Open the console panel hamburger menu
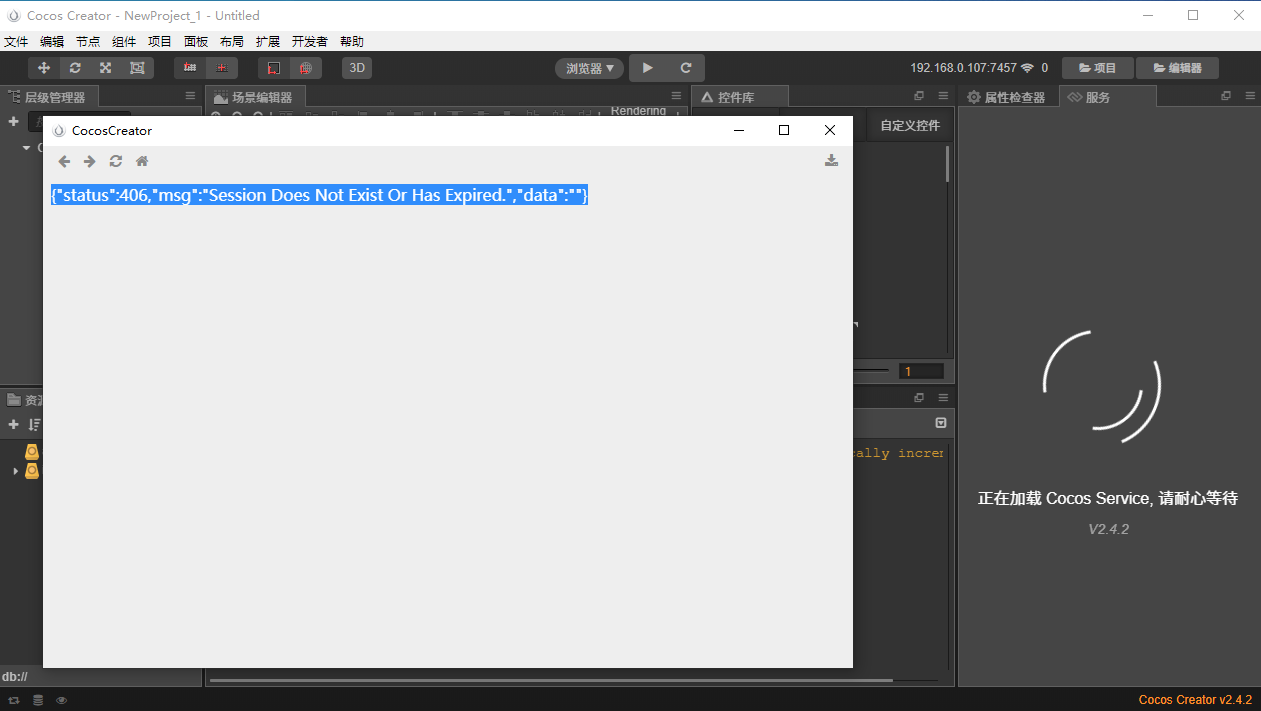The image size is (1261, 711). click(943, 397)
